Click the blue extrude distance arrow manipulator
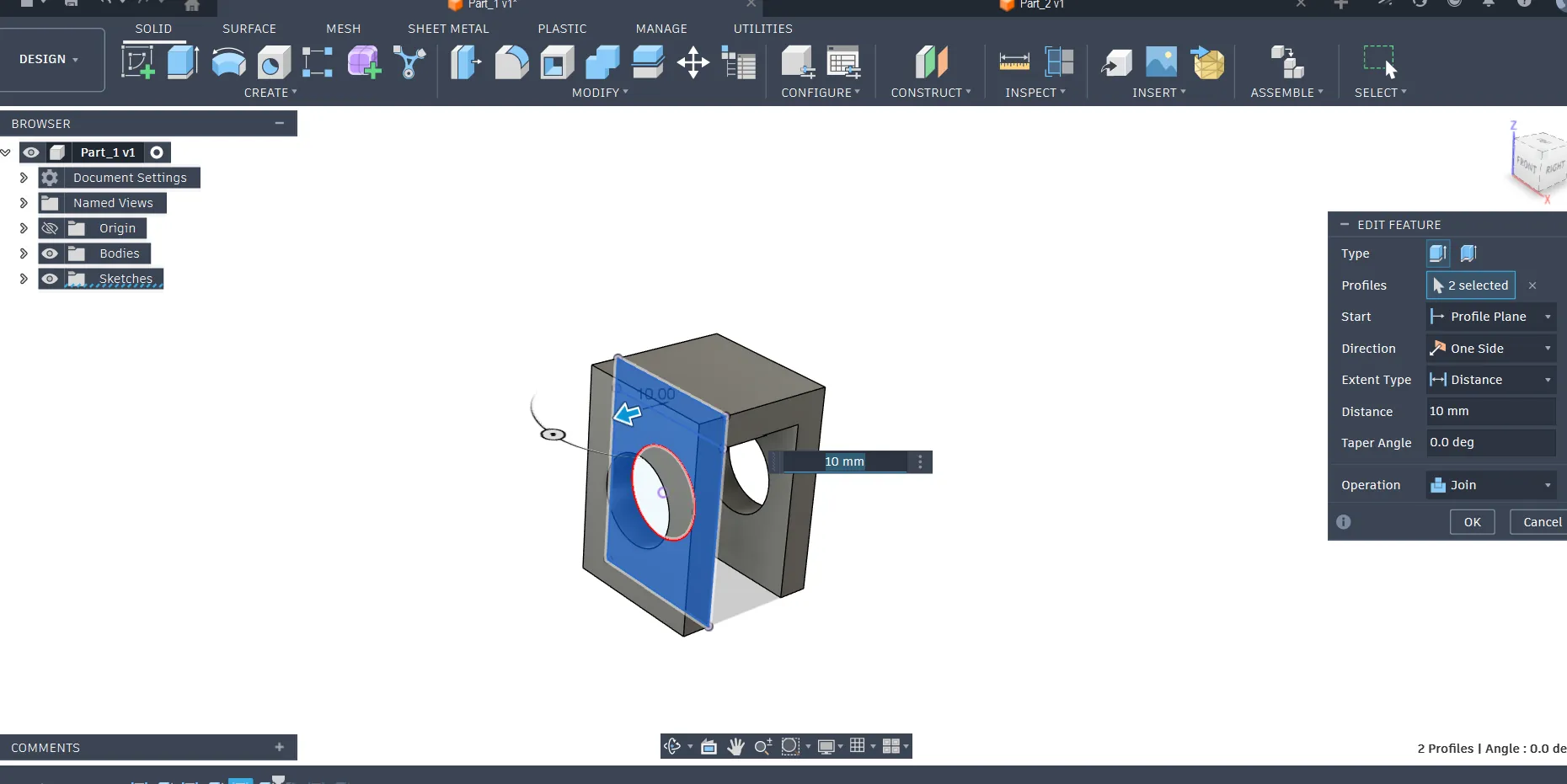1567x784 pixels. coord(627,413)
